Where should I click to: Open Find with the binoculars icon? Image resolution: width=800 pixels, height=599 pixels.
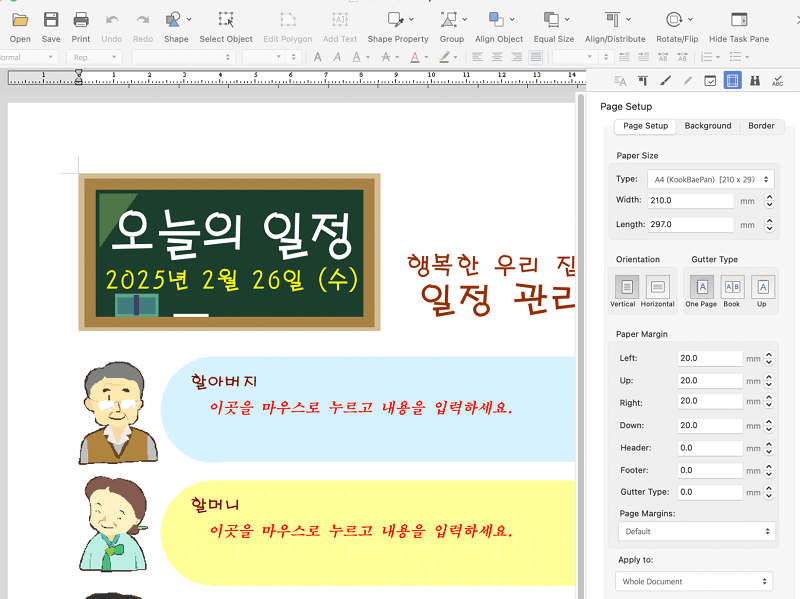pos(756,80)
